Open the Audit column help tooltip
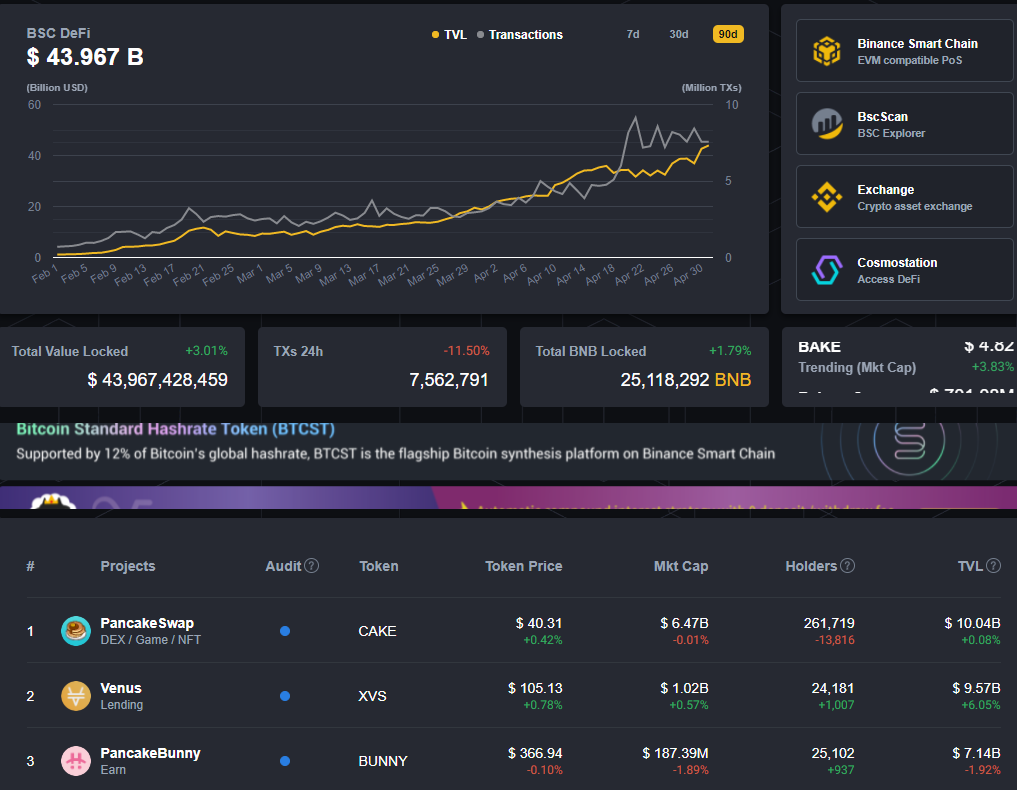Image resolution: width=1017 pixels, height=790 pixels. [x=313, y=565]
